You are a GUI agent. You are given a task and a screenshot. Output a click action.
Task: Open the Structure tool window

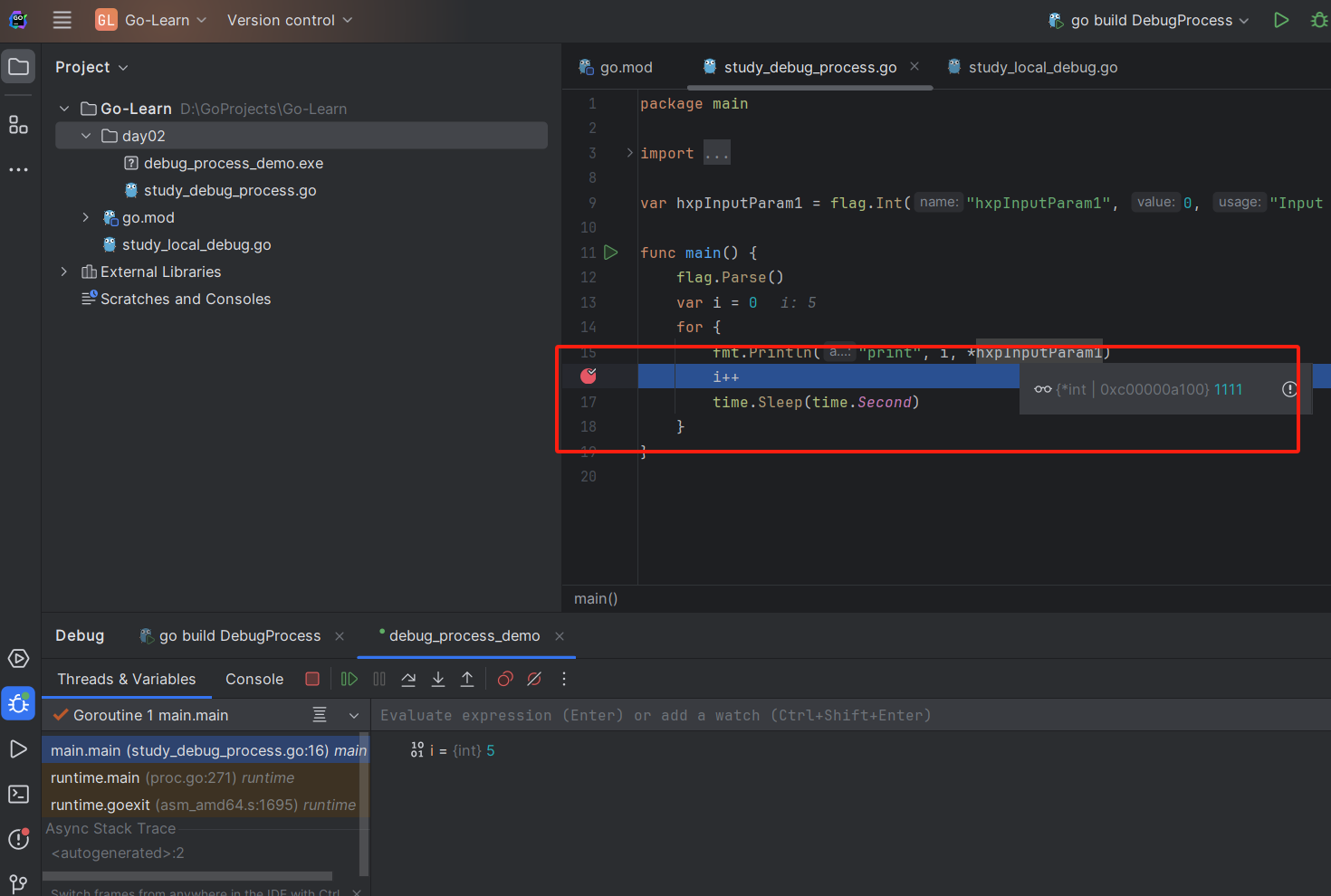click(x=18, y=125)
